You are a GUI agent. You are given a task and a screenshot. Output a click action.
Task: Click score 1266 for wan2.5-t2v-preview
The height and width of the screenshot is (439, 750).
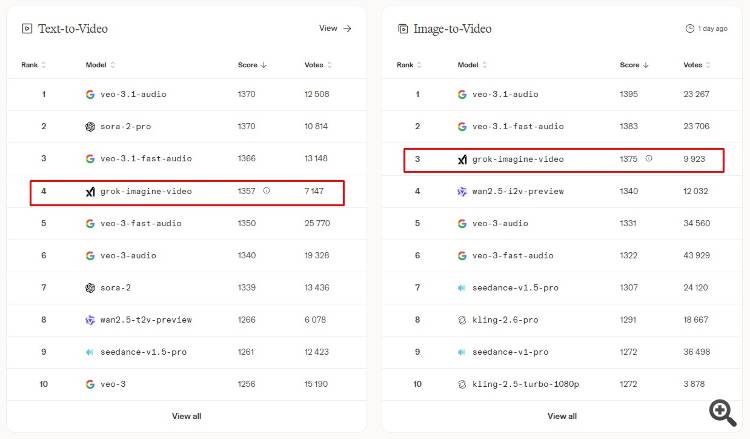(x=246, y=320)
